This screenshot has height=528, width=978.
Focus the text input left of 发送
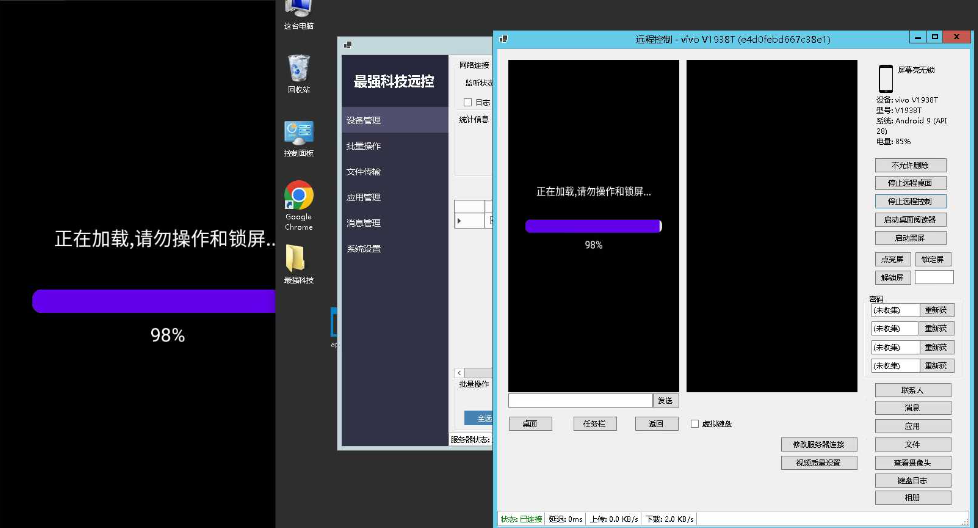581,400
